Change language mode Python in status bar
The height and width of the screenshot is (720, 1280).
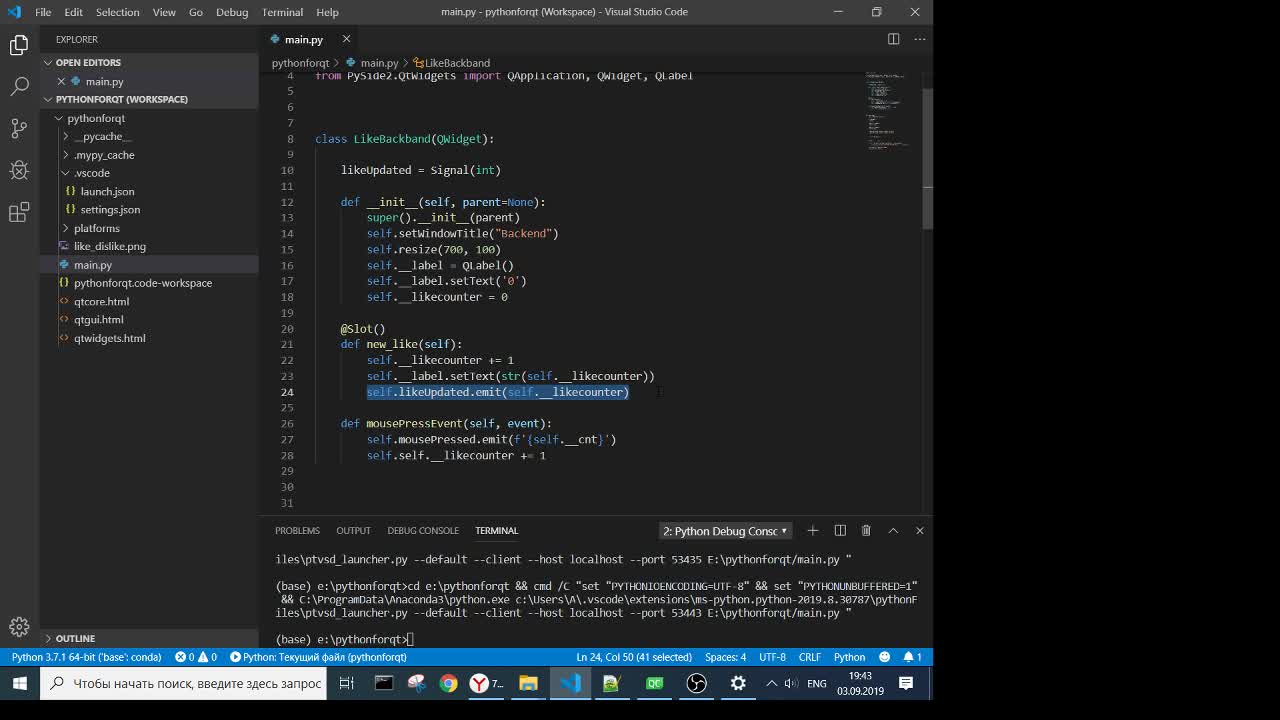849,657
